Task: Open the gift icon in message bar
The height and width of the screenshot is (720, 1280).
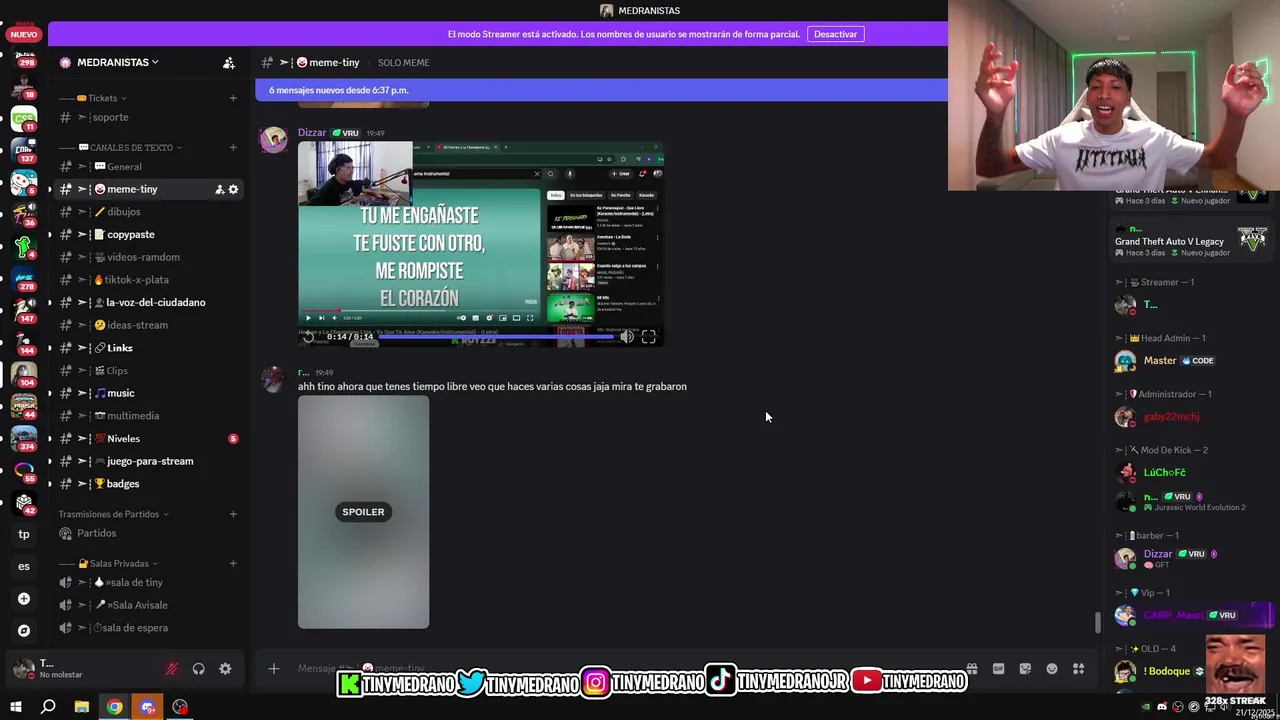Action: pos(972,669)
